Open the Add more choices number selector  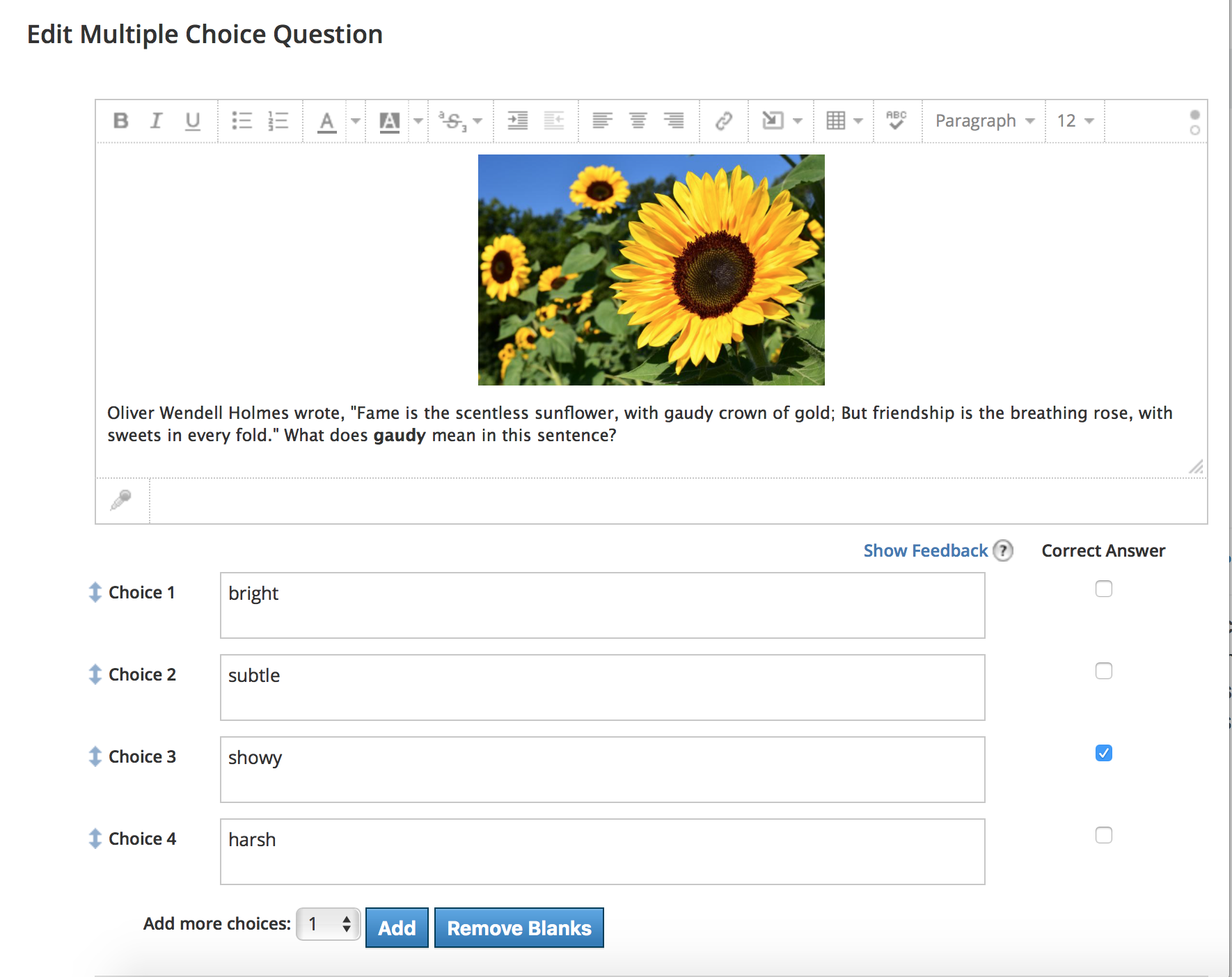pyautogui.click(x=328, y=924)
